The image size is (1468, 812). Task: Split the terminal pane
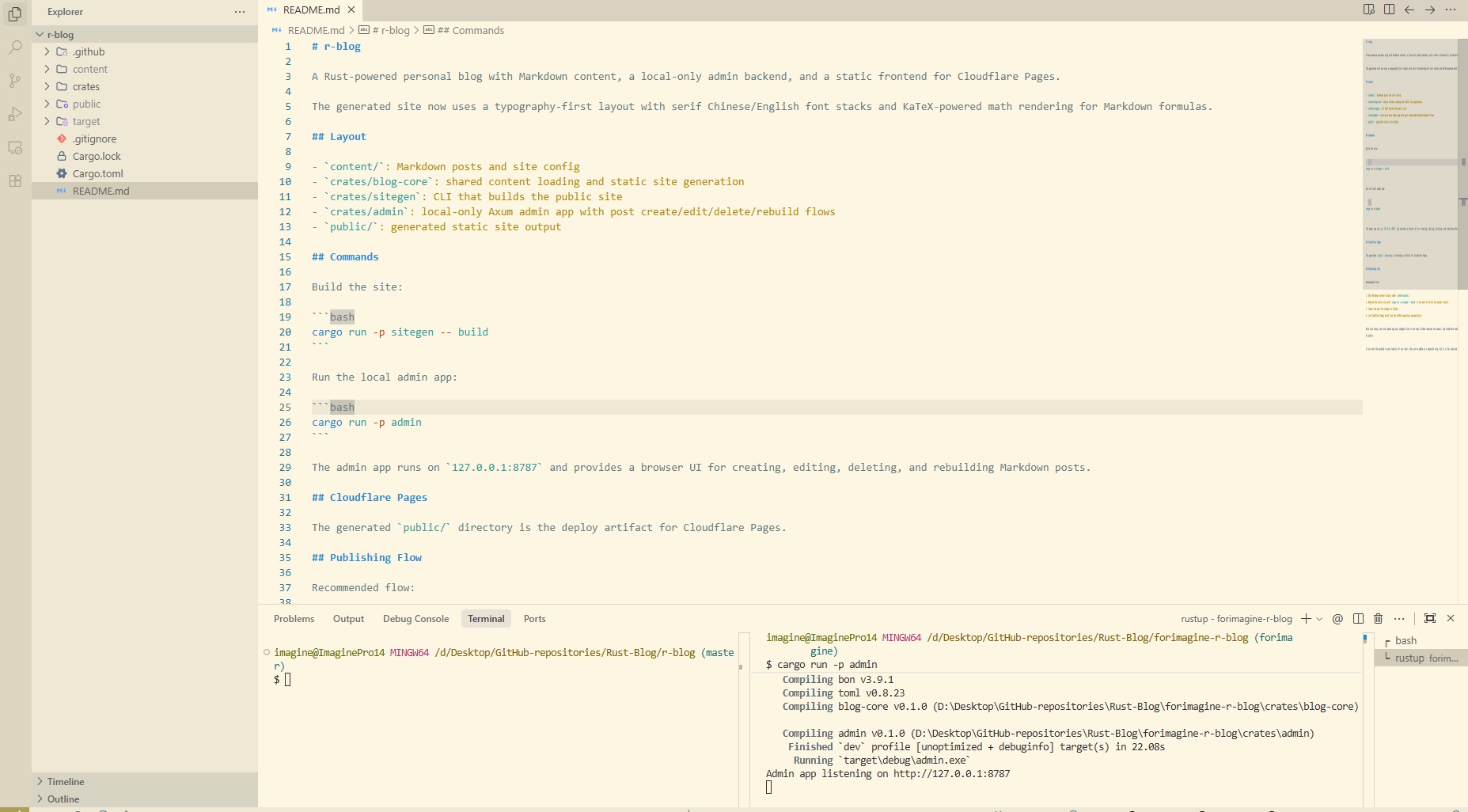[1358, 619]
